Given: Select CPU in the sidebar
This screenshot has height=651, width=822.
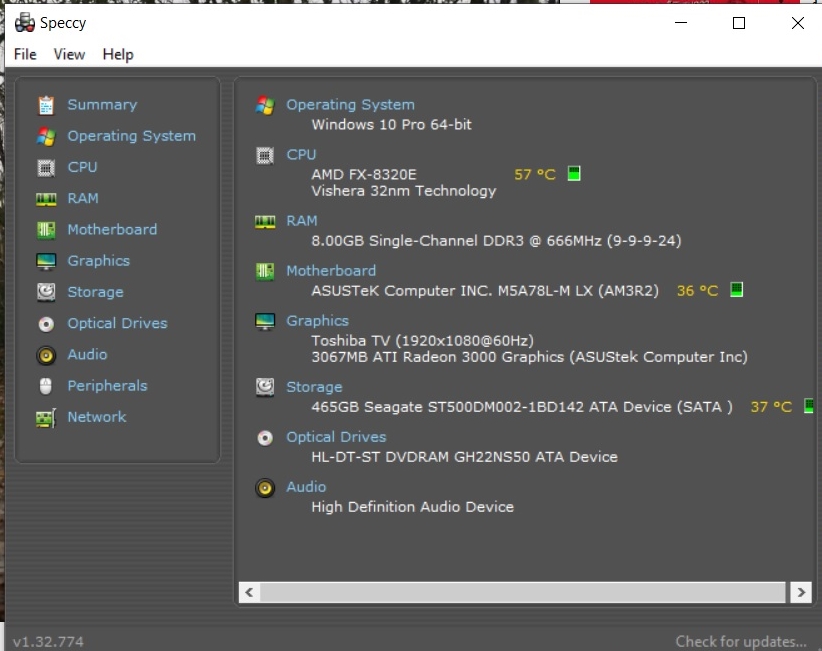Looking at the screenshot, I should [82, 167].
